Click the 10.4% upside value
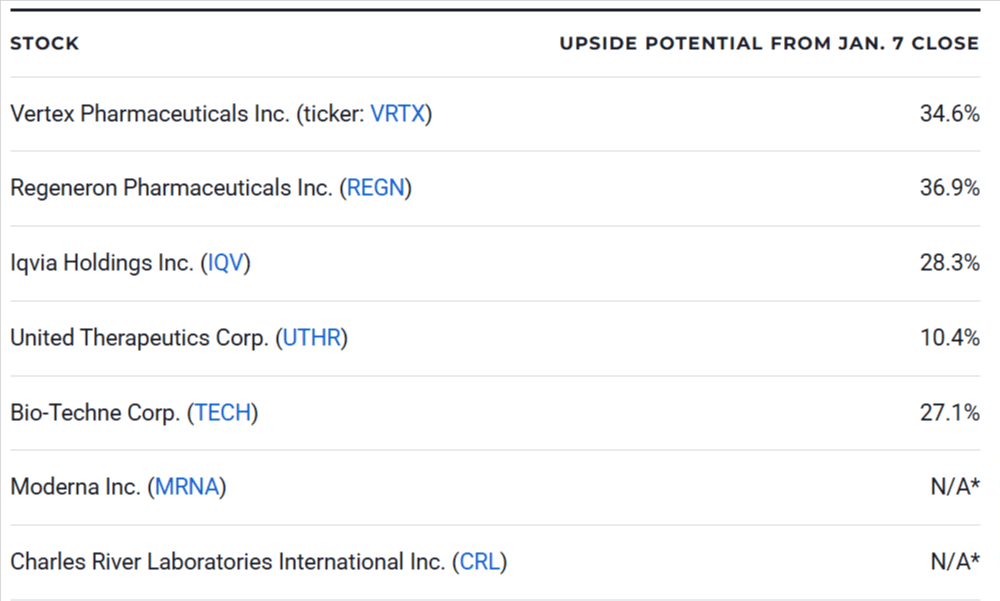 click(x=949, y=338)
